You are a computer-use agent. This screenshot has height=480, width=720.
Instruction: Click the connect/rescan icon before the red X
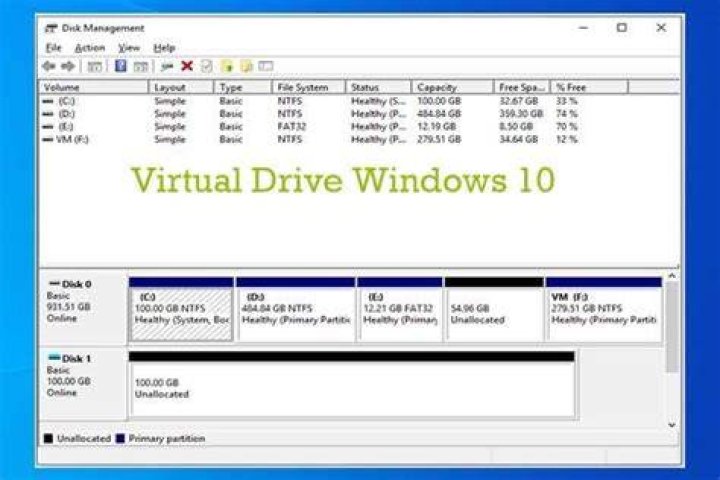click(167, 67)
